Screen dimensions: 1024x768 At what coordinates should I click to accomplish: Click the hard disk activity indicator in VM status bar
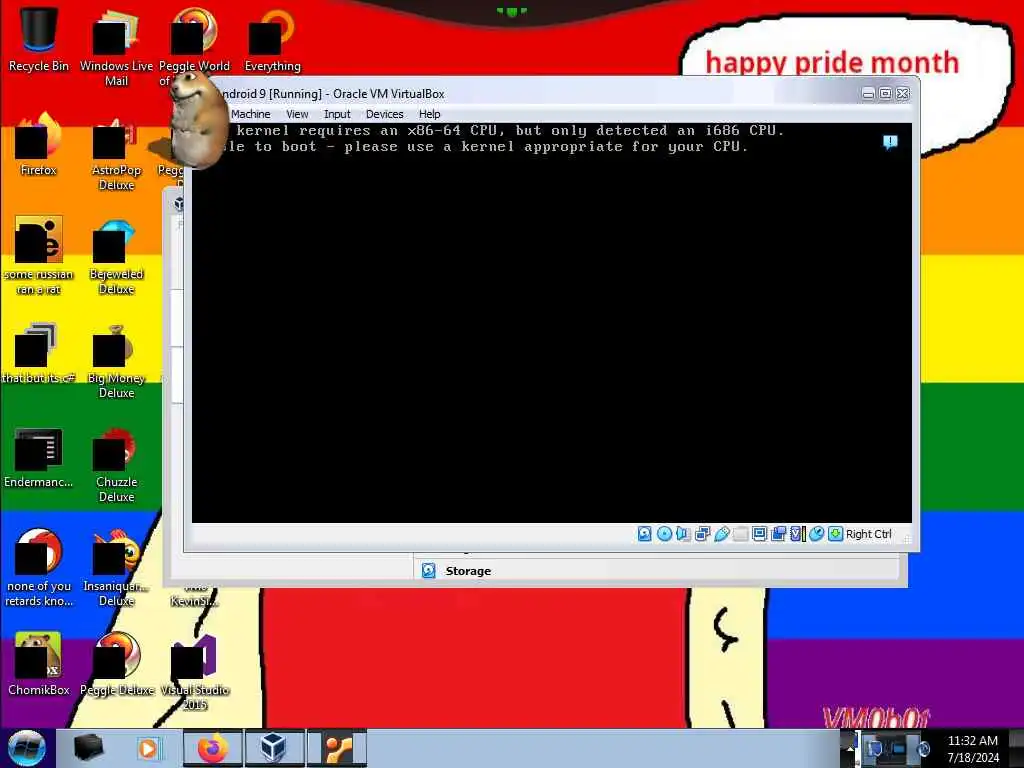(644, 534)
